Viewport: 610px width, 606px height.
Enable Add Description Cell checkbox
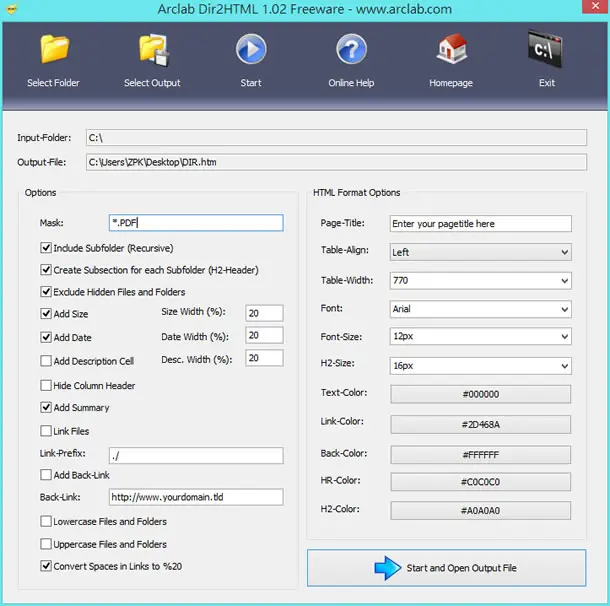[x=46, y=361]
